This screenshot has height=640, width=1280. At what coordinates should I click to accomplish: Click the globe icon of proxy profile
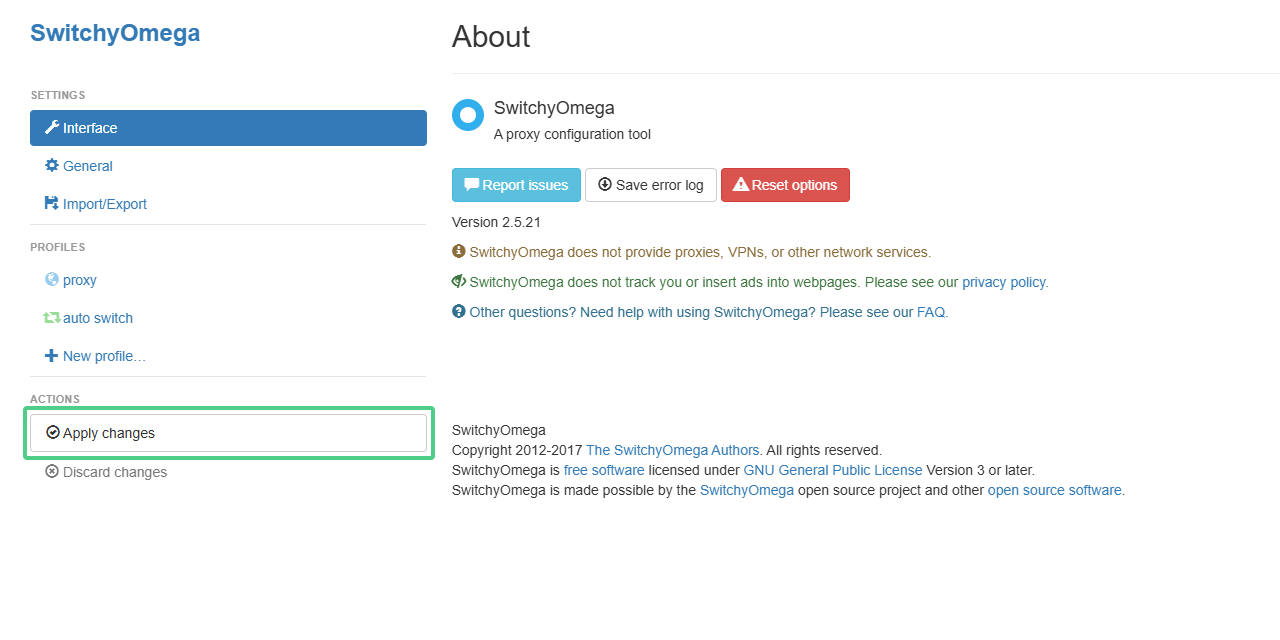coord(52,280)
